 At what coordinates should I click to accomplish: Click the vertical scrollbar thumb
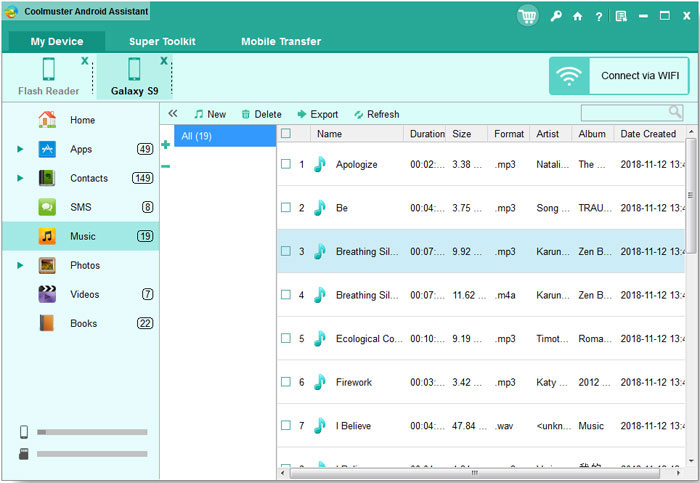[x=691, y=196]
